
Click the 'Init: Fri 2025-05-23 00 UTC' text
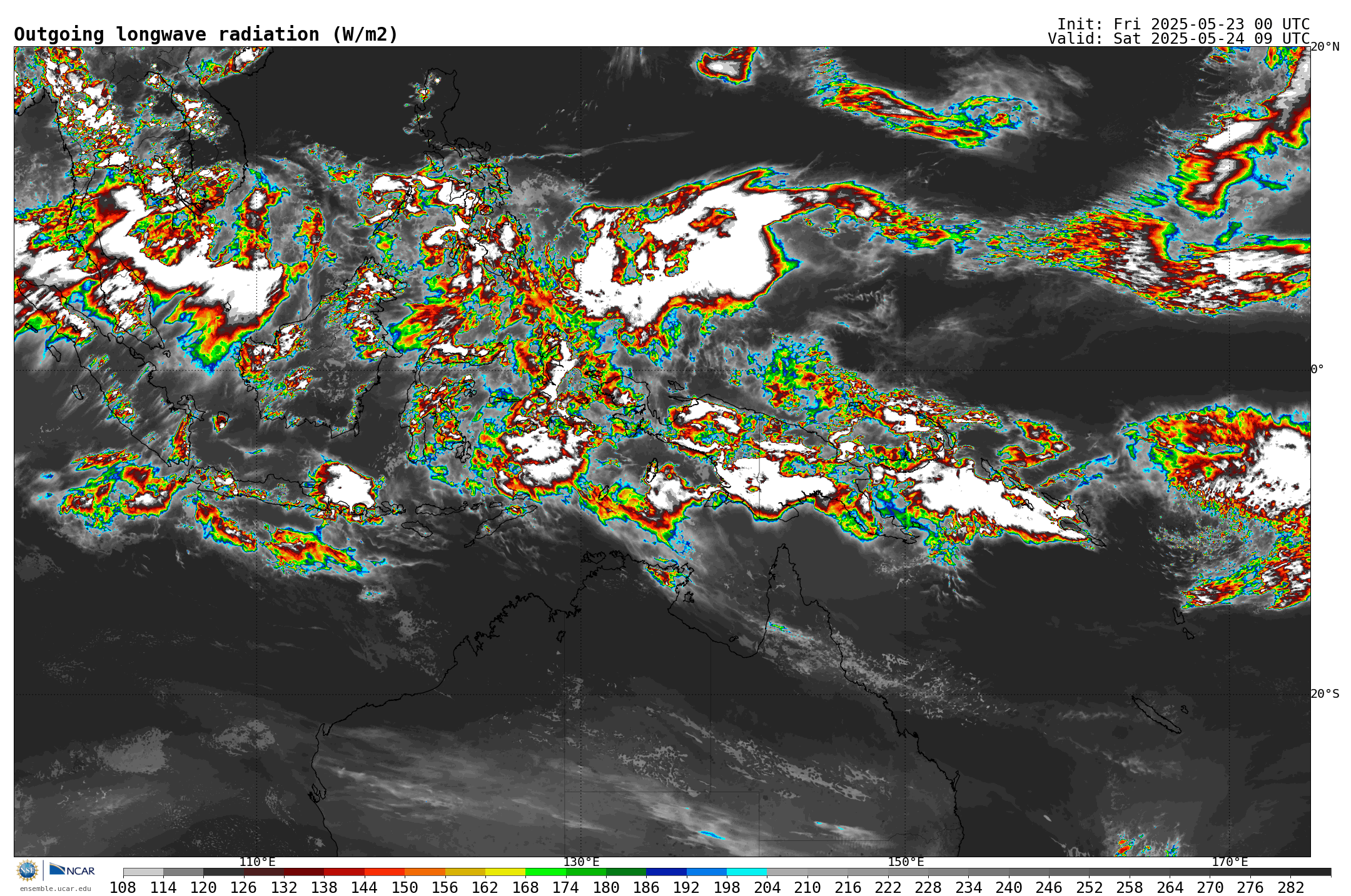(x=1183, y=24)
